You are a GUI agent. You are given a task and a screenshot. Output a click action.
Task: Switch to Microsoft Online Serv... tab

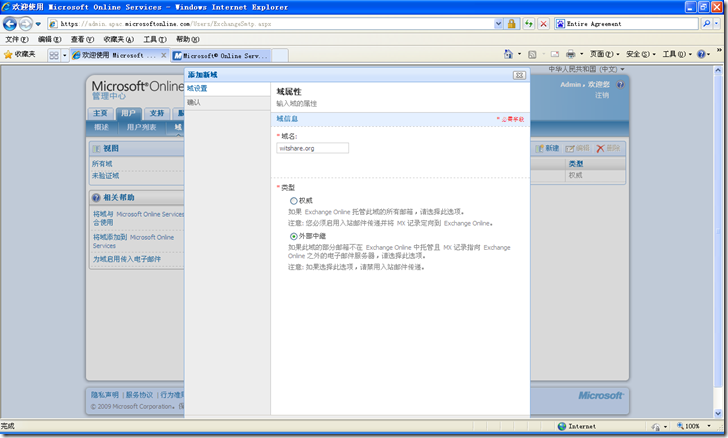[221, 56]
